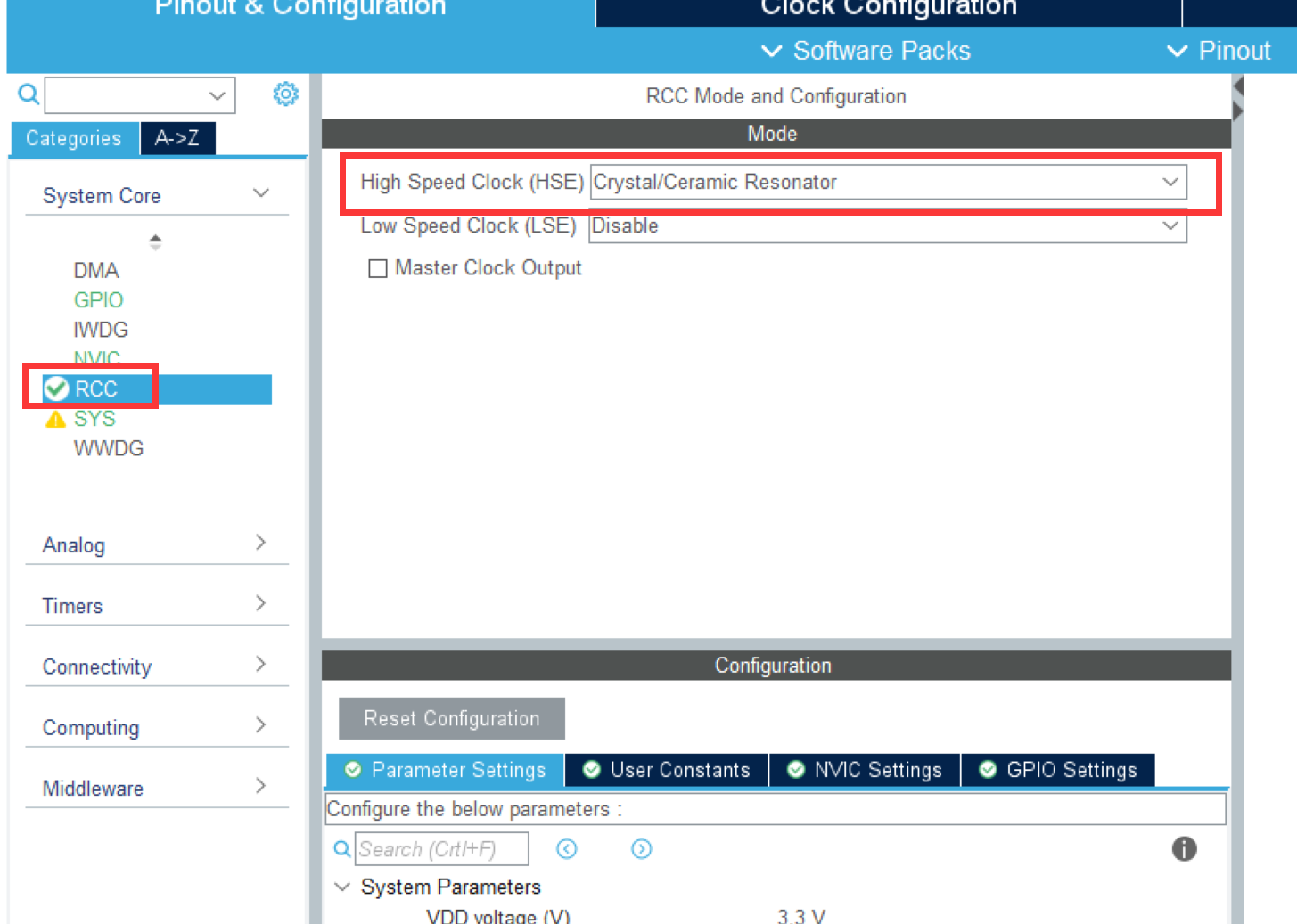Select IWDG in System Core list
This screenshot has width=1297, height=924.
pos(101,330)
